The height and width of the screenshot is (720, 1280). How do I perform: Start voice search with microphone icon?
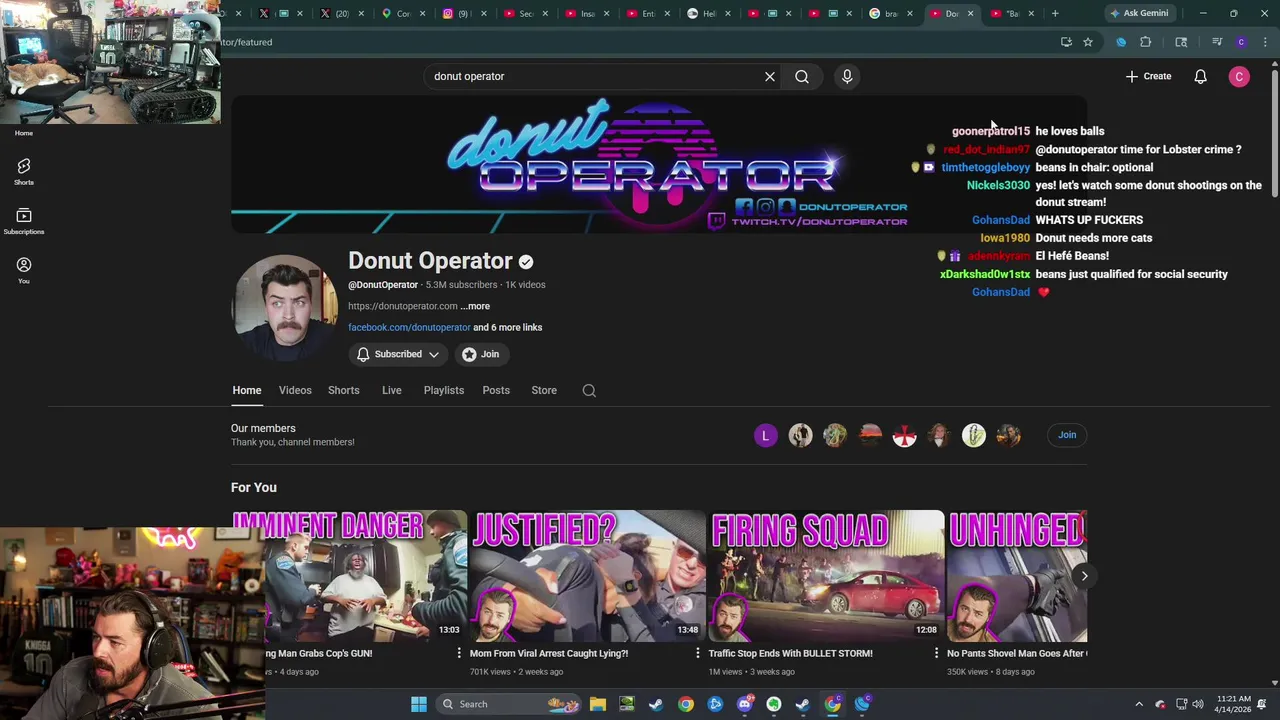847,76
